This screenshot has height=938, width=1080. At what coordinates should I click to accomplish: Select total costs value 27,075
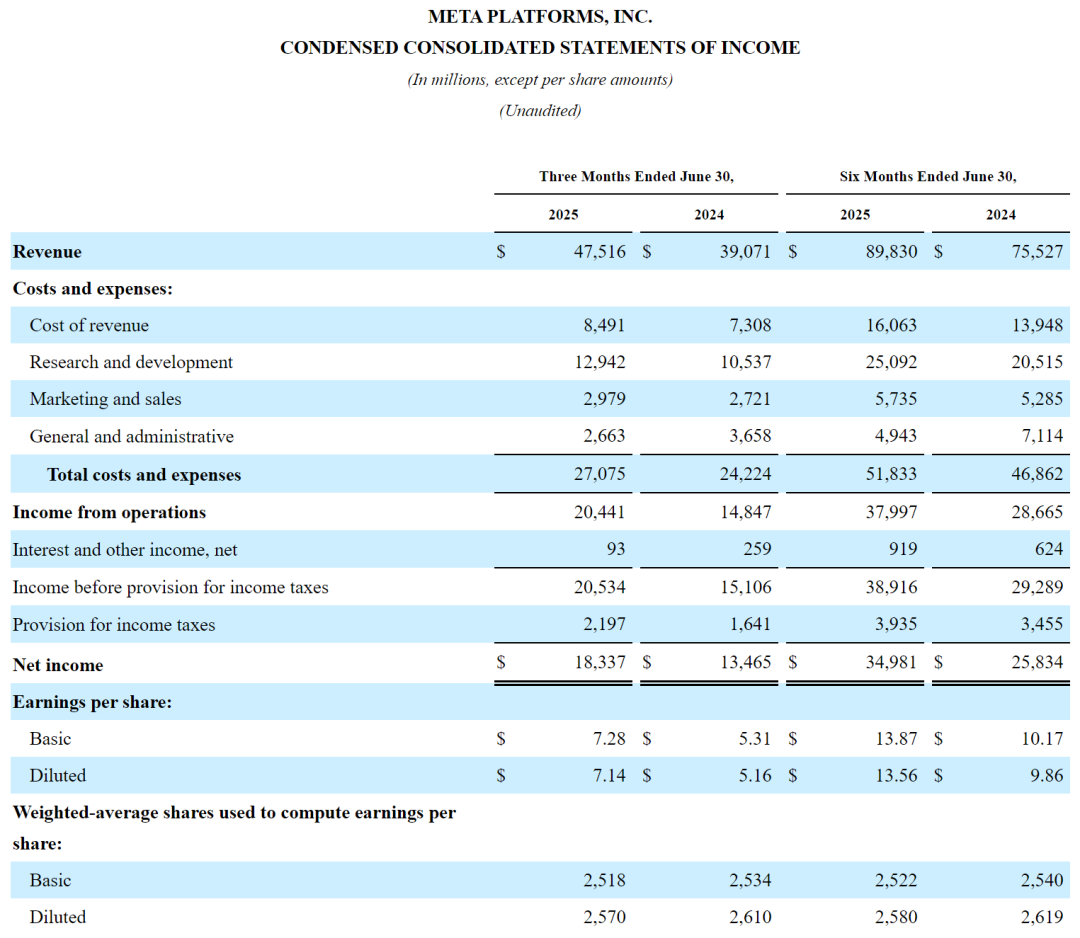[x=600, y=475]
